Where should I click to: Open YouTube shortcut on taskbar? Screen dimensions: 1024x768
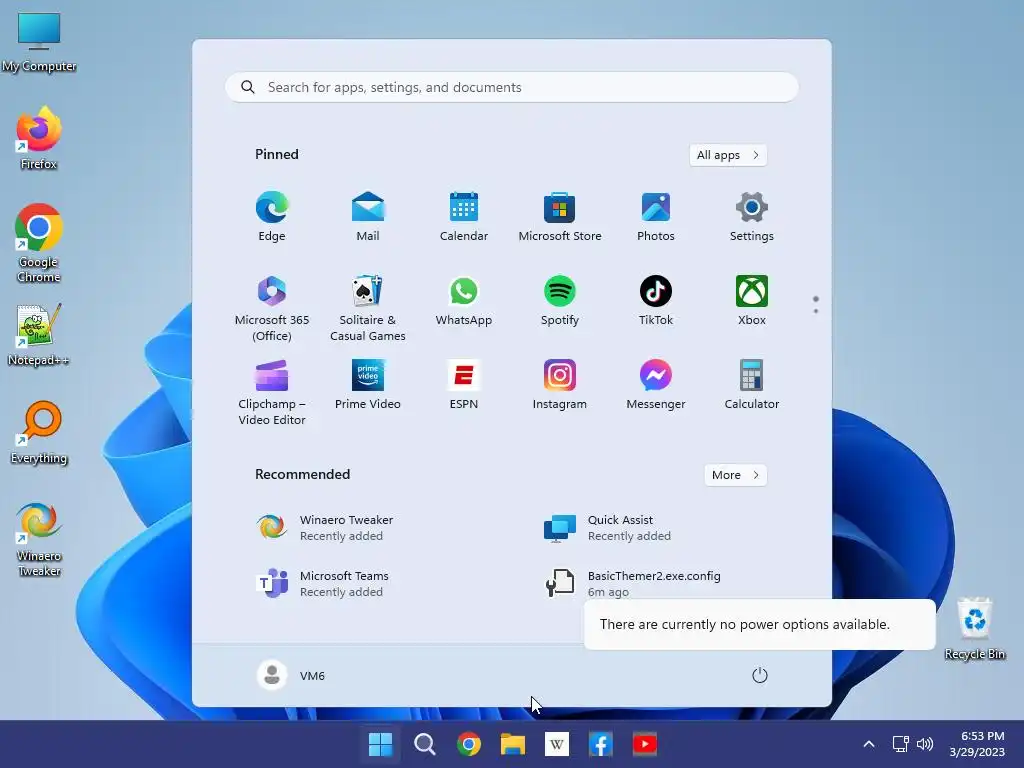(645, 744)
